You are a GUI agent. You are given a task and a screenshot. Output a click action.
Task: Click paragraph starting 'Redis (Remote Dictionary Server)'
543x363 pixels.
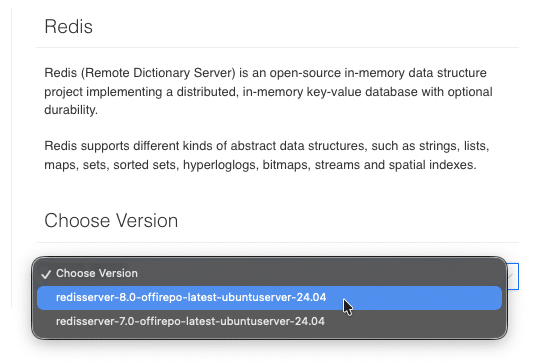(268, 91)
